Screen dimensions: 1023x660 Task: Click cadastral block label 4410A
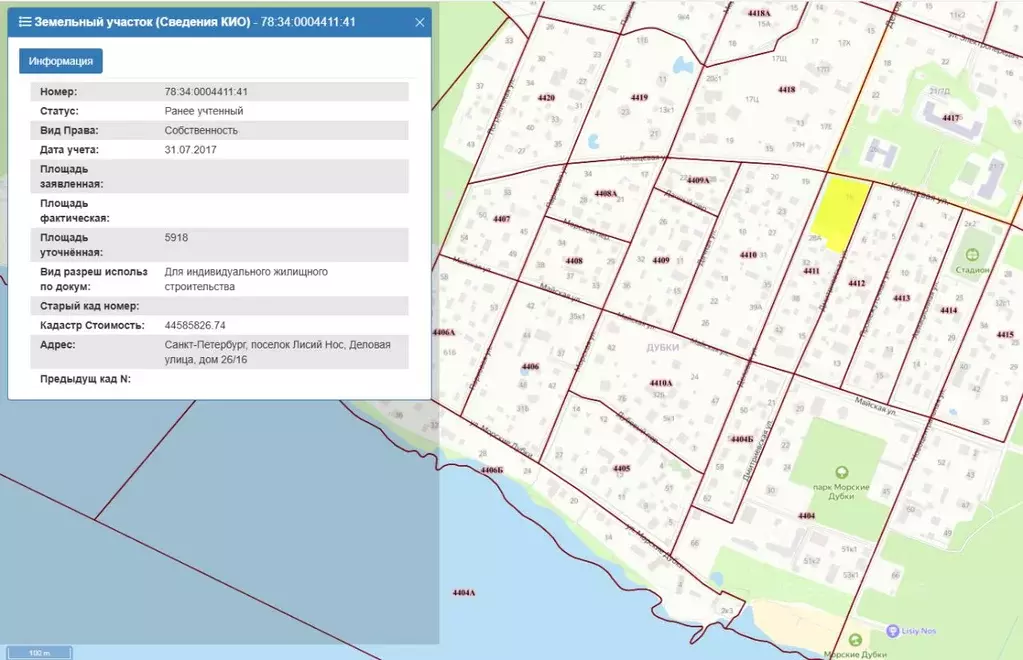pos(660,383)
